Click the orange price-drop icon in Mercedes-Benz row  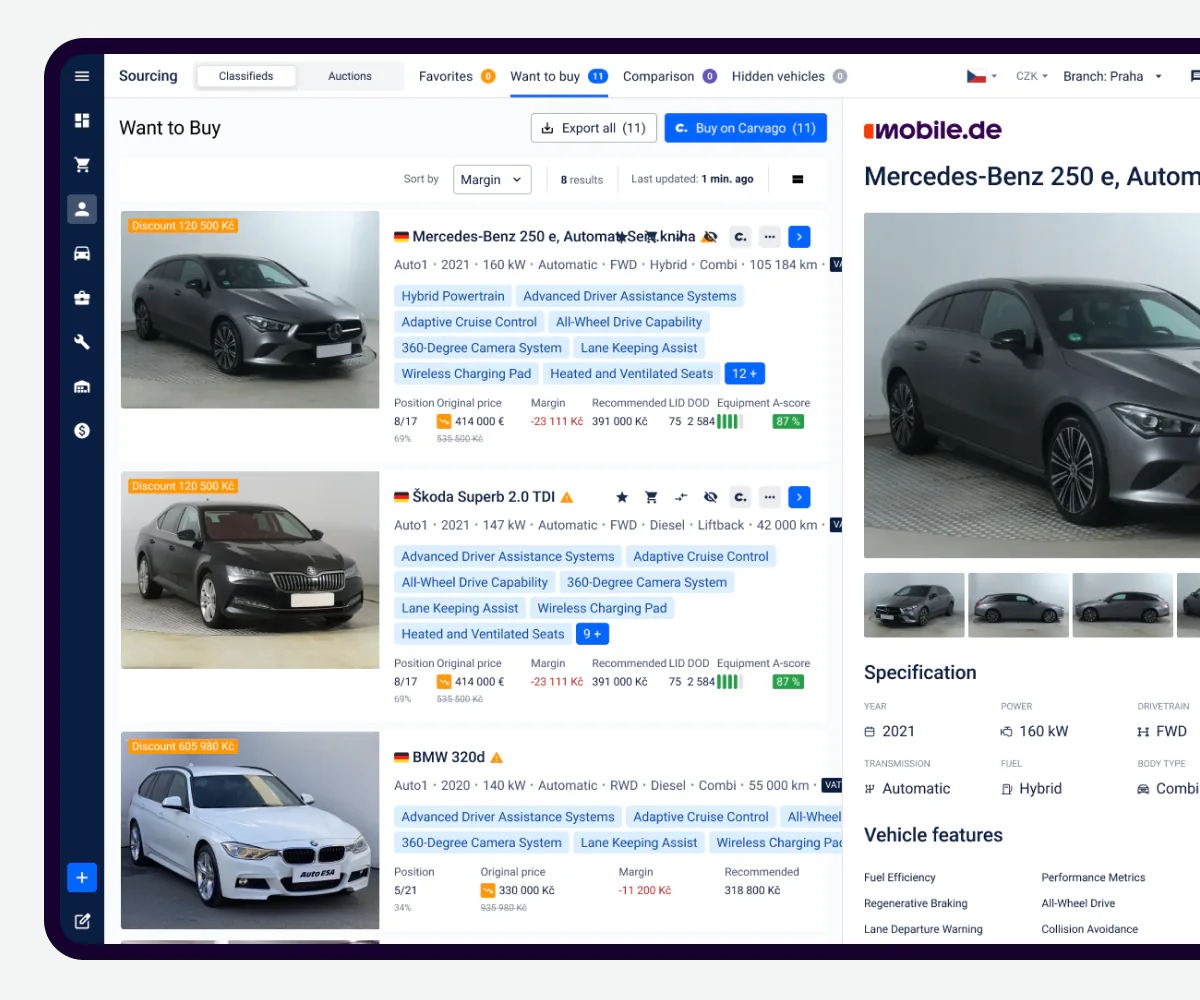[444, 422]
